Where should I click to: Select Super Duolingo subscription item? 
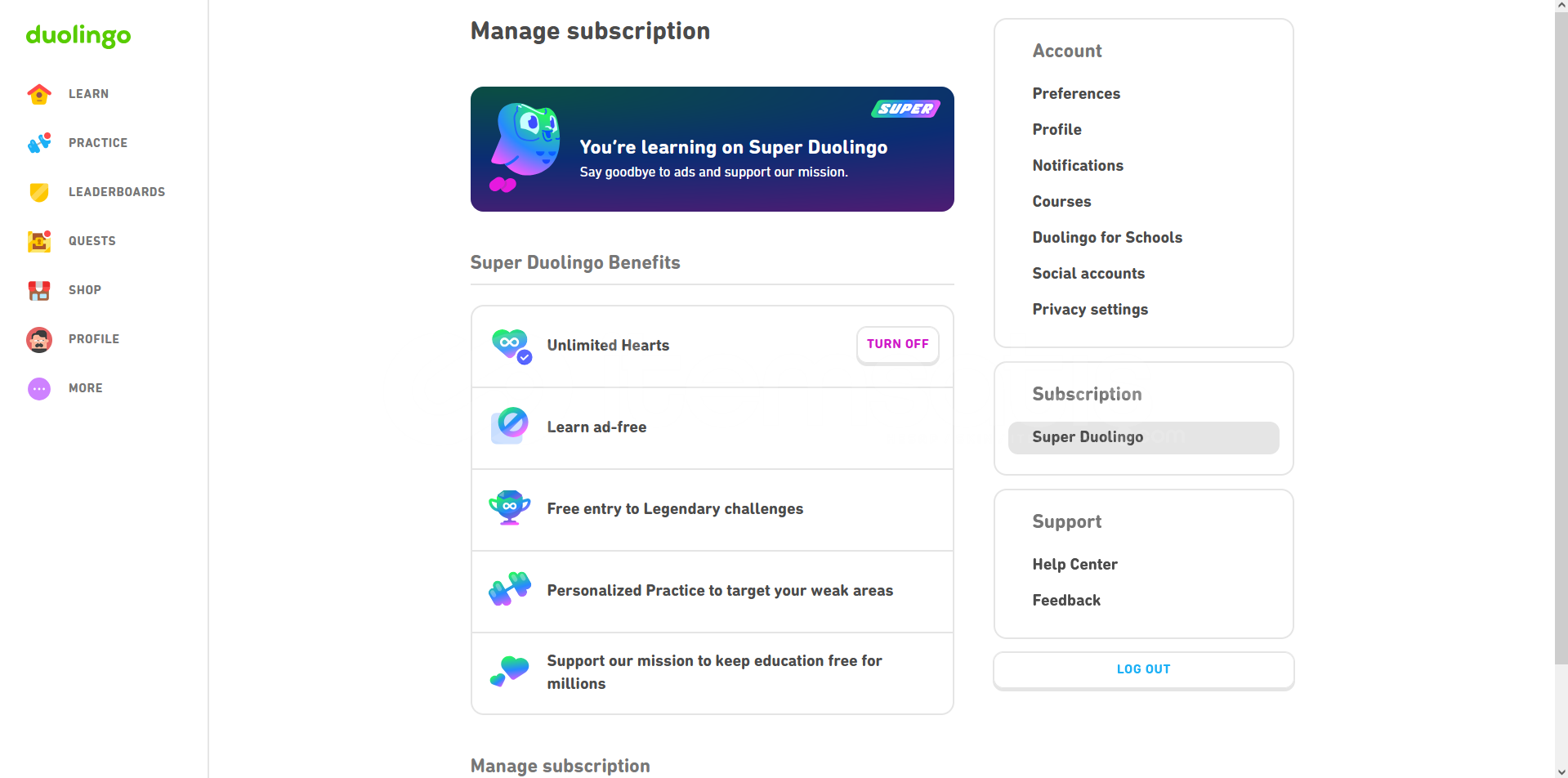[x=1143, y=437]
